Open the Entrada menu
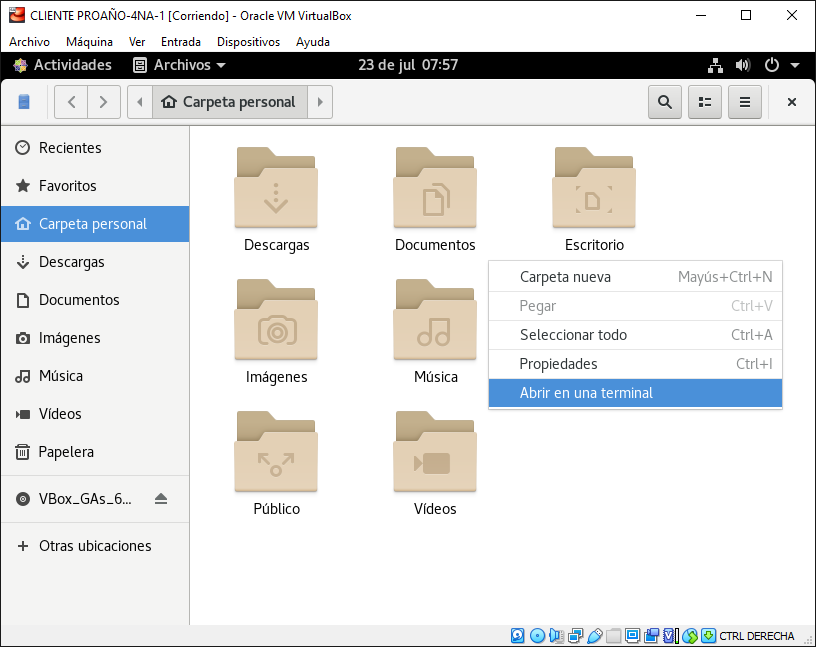The image size is (816, 647). coord(181,42)
